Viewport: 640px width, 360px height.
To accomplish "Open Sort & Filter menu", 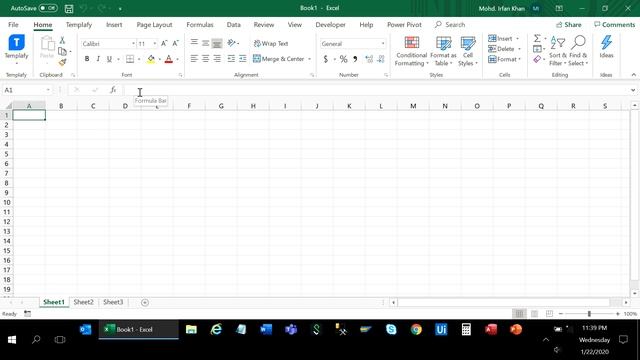I will [558, 51].
